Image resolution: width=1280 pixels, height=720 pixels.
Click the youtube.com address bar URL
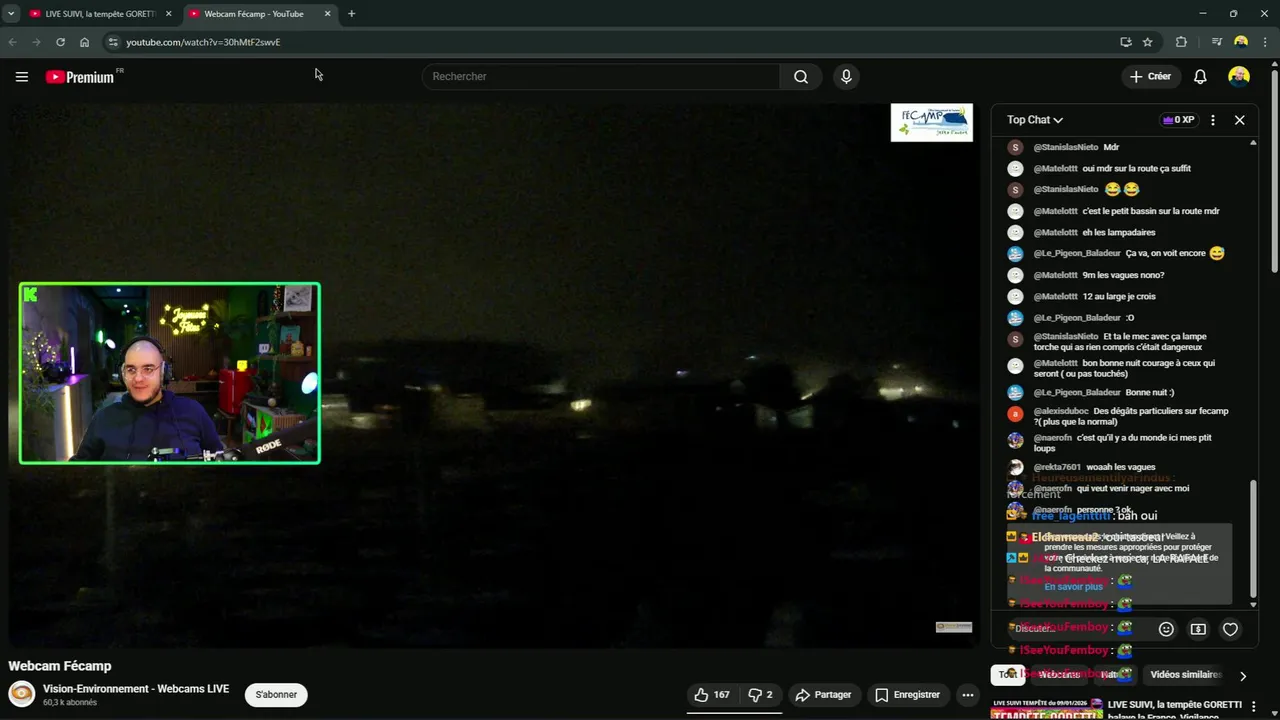point(203,42)
